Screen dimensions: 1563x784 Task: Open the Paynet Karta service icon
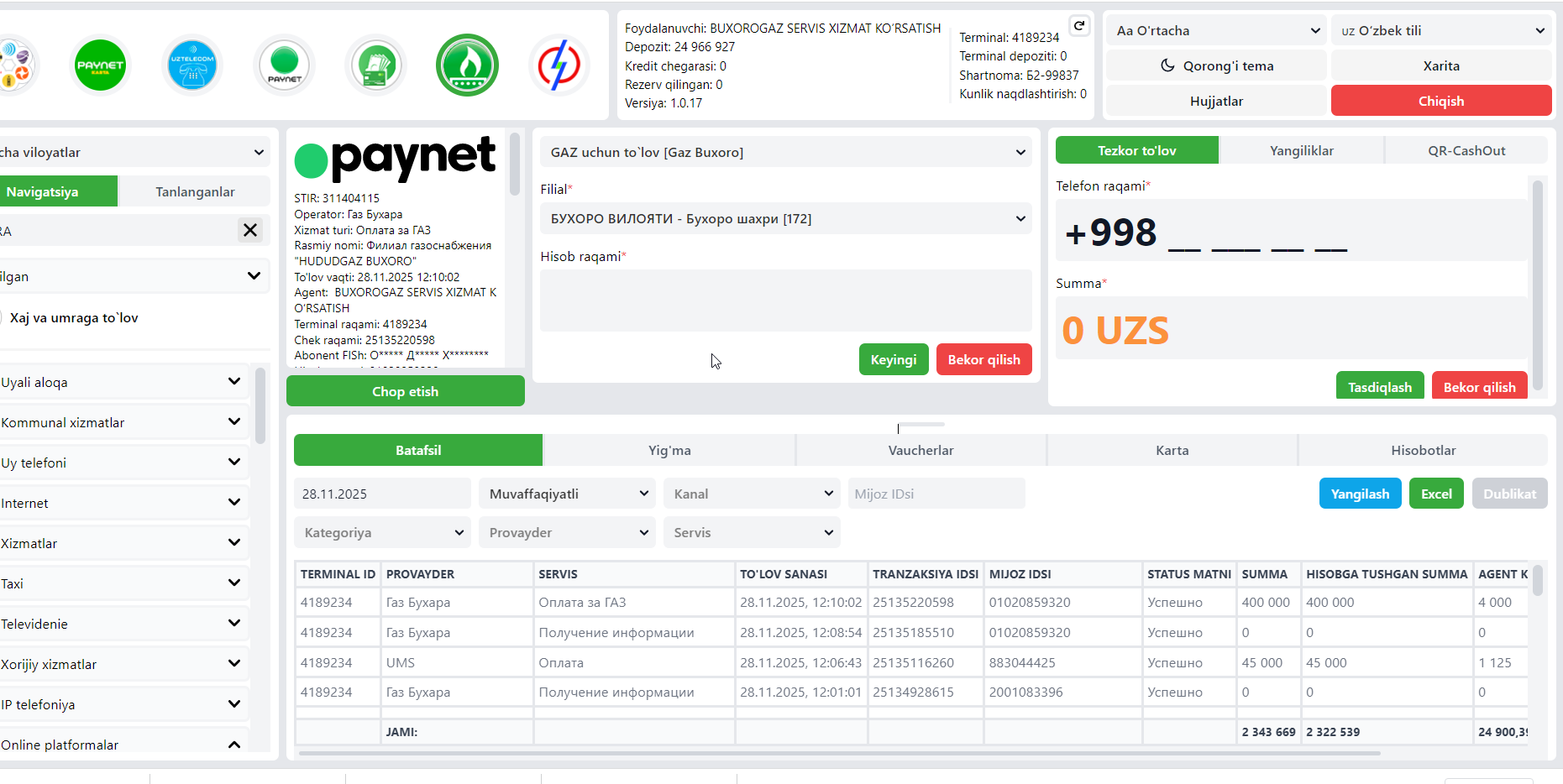click(x=100, y=65)
